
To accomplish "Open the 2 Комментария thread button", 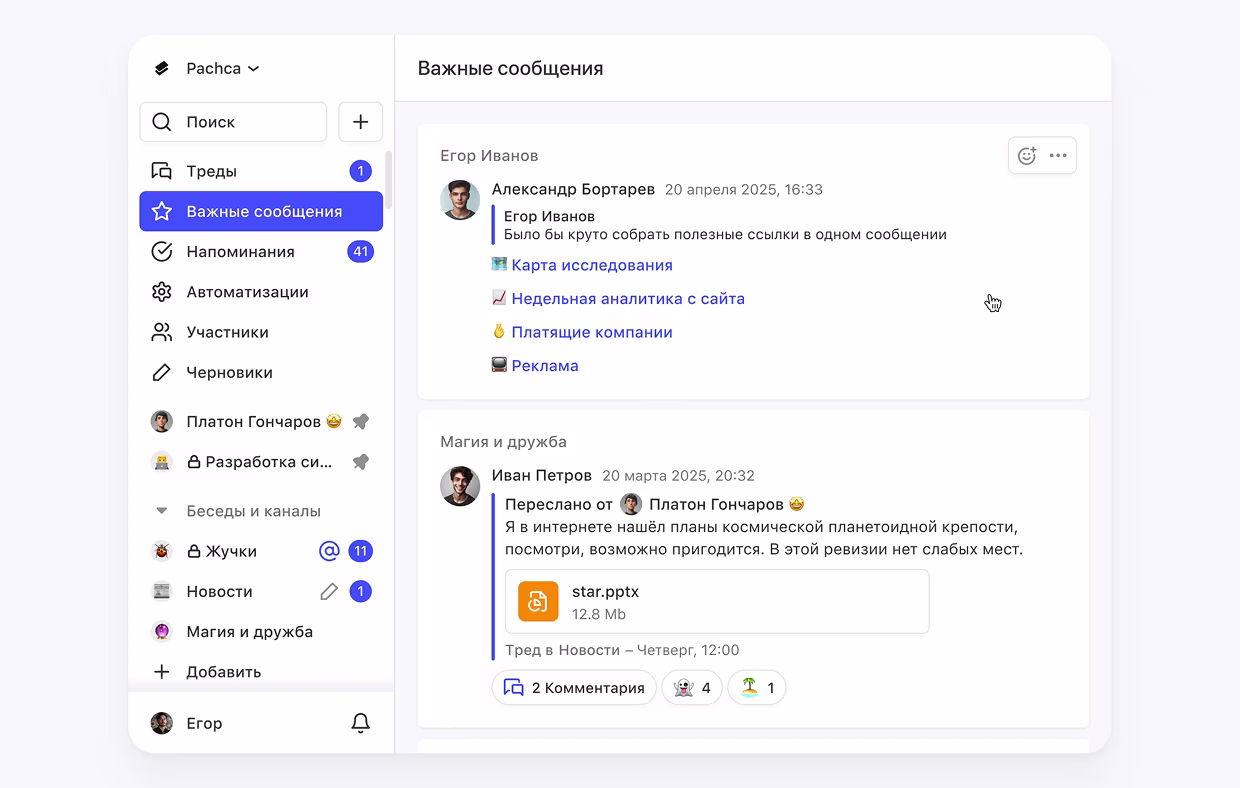I will tap(574, 688).
